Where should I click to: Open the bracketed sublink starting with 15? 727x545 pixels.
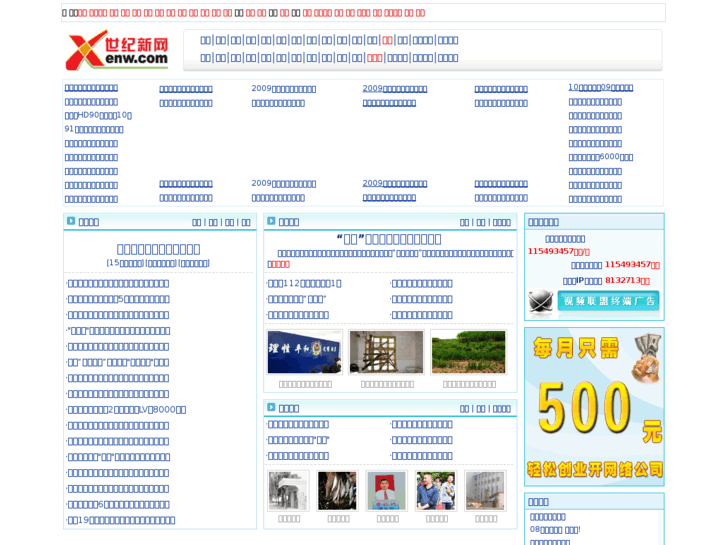coord(125,263)
